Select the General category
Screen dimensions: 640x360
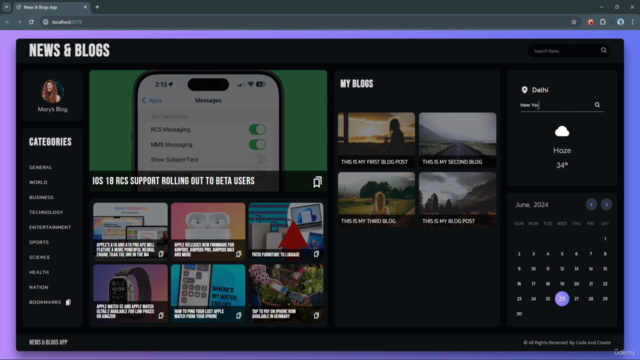point(40,167)
